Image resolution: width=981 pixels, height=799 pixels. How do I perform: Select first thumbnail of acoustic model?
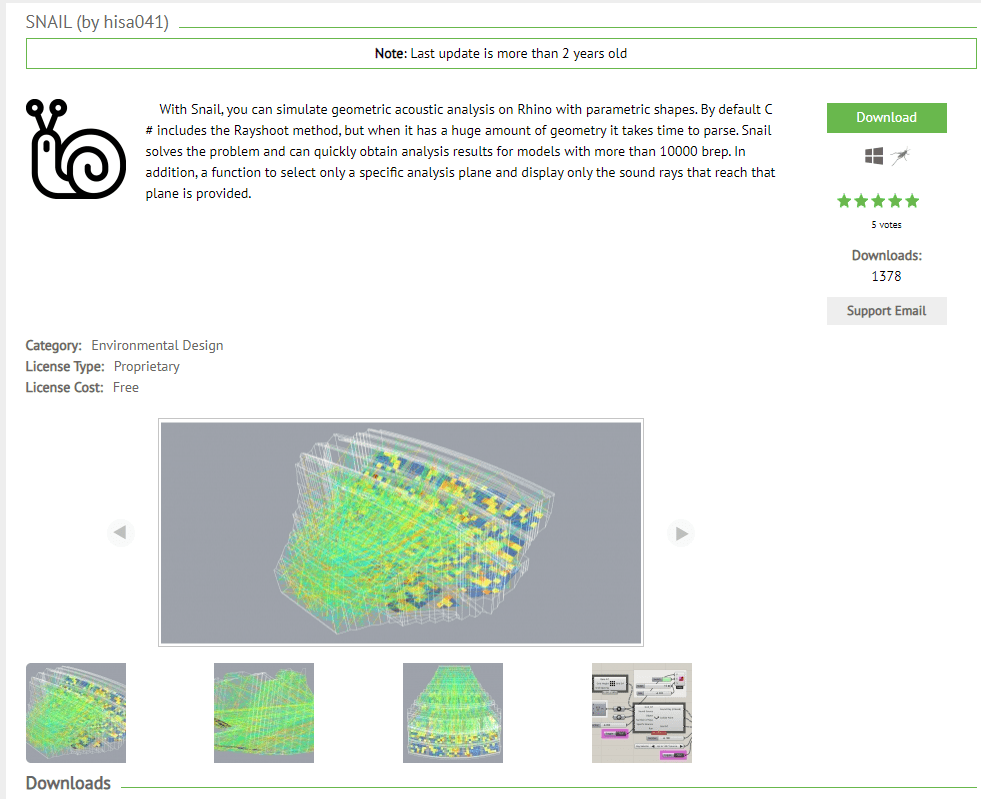(76, 713)
